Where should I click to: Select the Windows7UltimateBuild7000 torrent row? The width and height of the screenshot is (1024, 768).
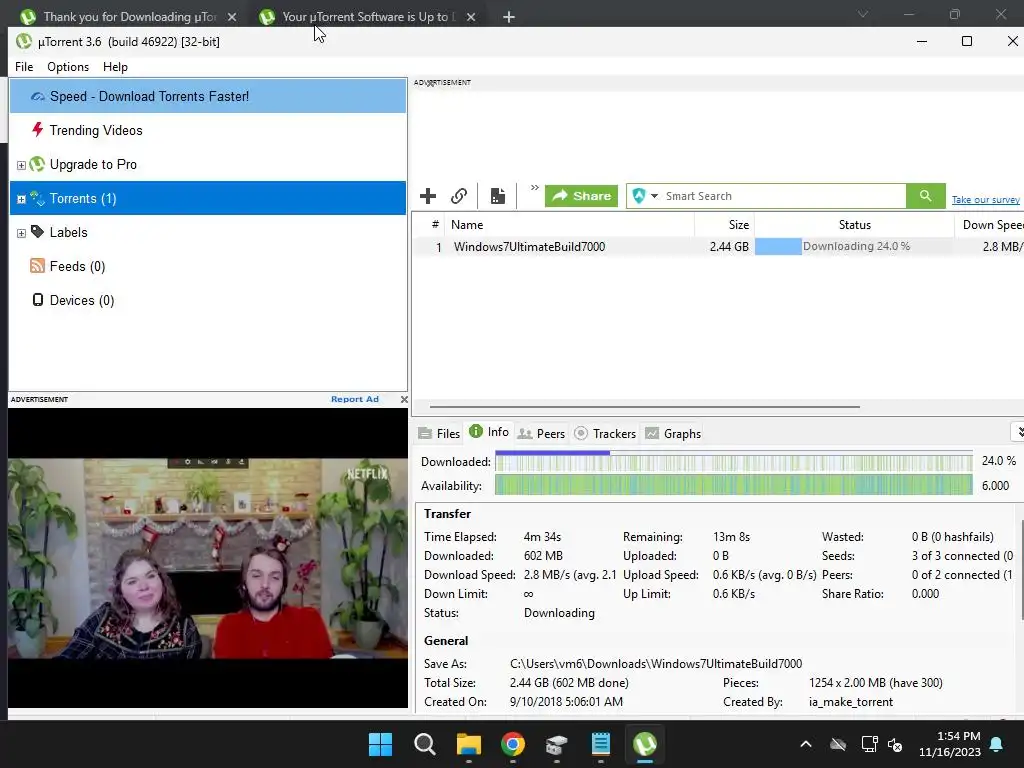[718, 247]
